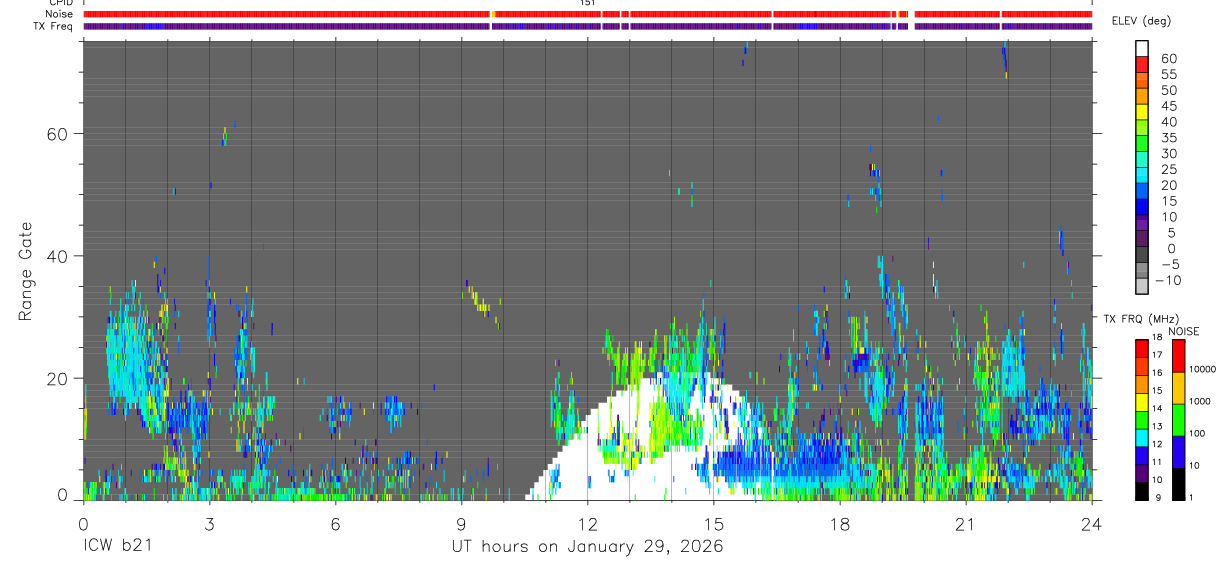The height and width of the screenshot is (567, 1228).
Task: Click the '3' tick on the UT hours axis
Action: (x=209, y=523)
